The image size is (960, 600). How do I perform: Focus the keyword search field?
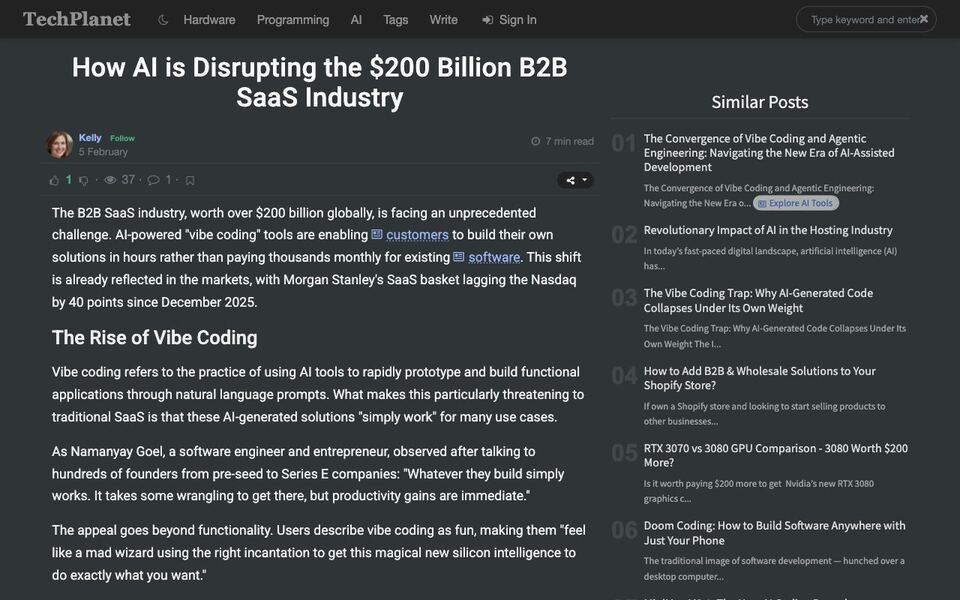(864, 20)
